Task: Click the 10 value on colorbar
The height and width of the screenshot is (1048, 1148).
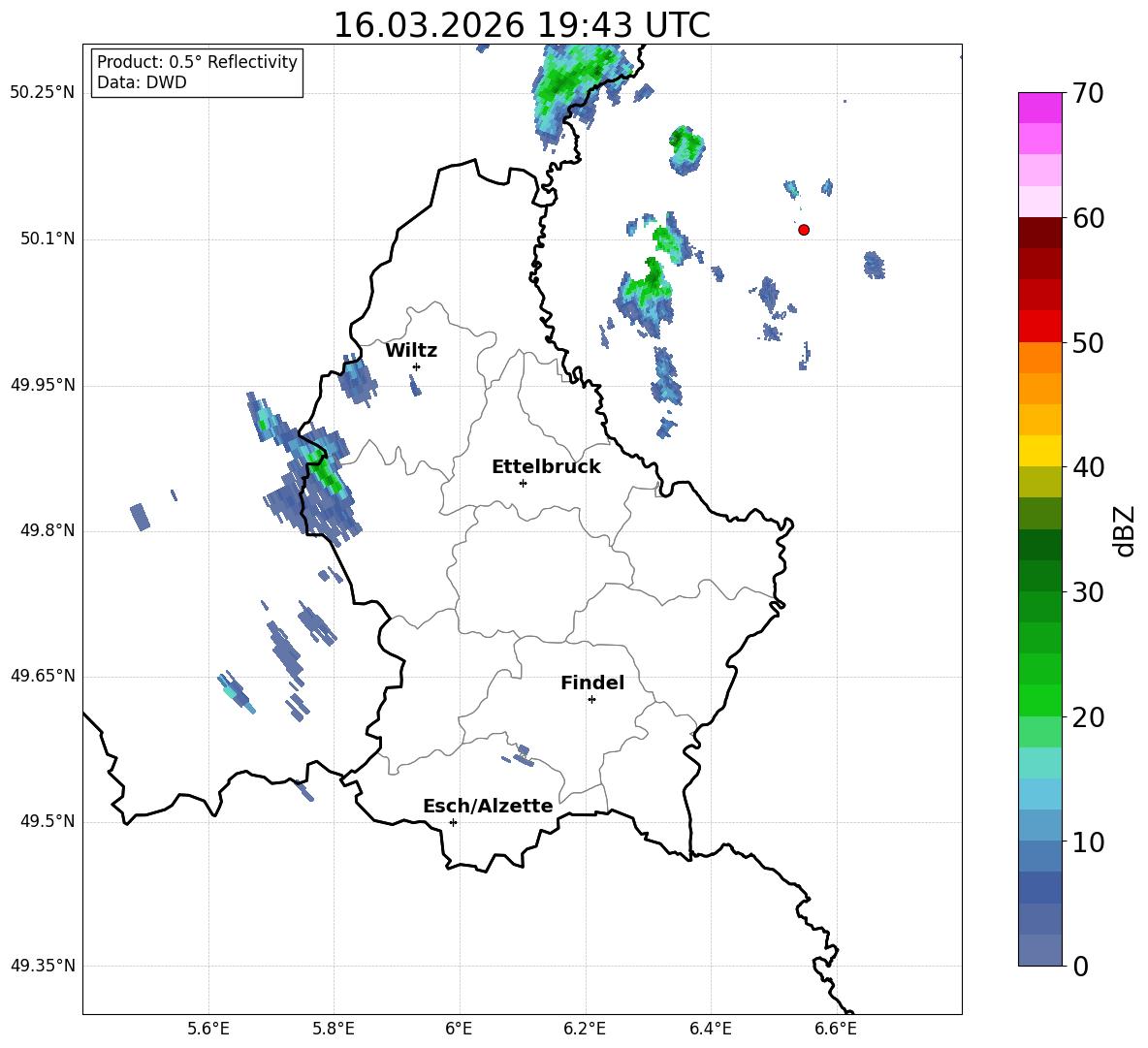Action: pyautogui.click(x=1088, y=842)
